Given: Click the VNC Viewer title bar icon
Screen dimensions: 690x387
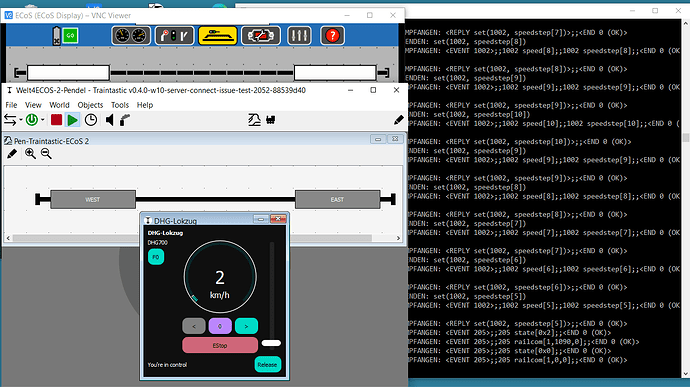Looking at the screenshot, I should [x=8, y=15].
